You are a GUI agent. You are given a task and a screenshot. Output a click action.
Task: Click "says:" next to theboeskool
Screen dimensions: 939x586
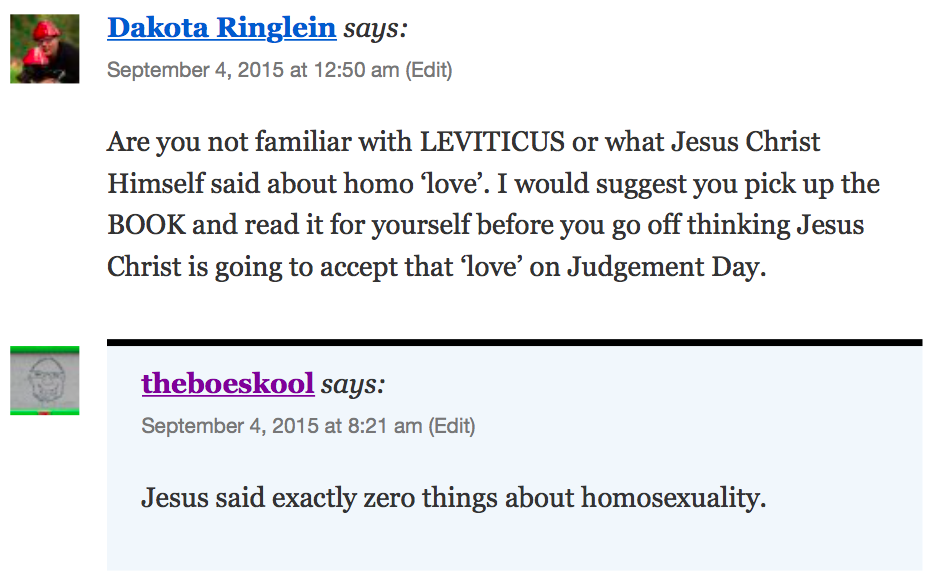(353, 384)
